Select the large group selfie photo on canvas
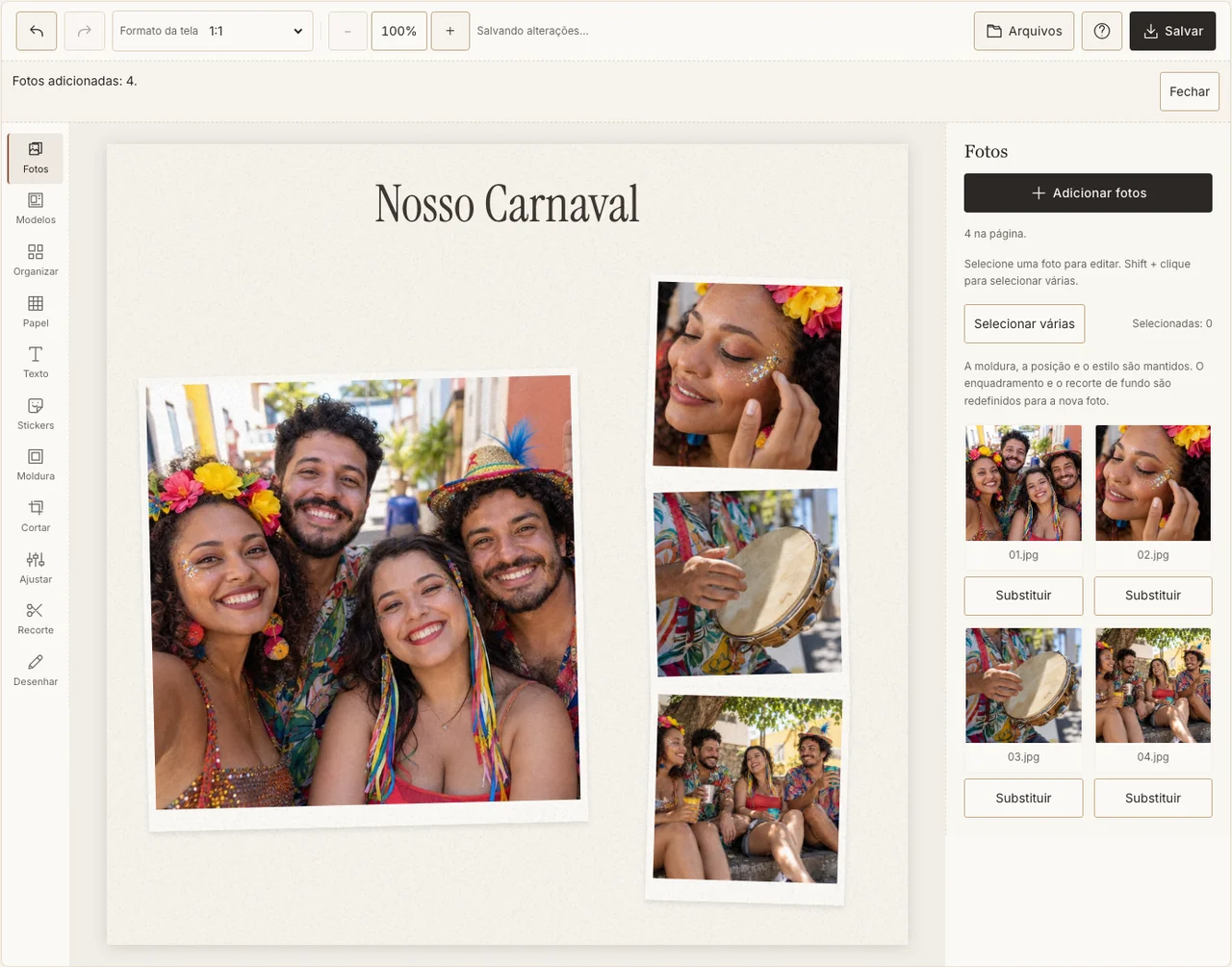Viewport: 1232px width, 967px height. coord(364,600)
